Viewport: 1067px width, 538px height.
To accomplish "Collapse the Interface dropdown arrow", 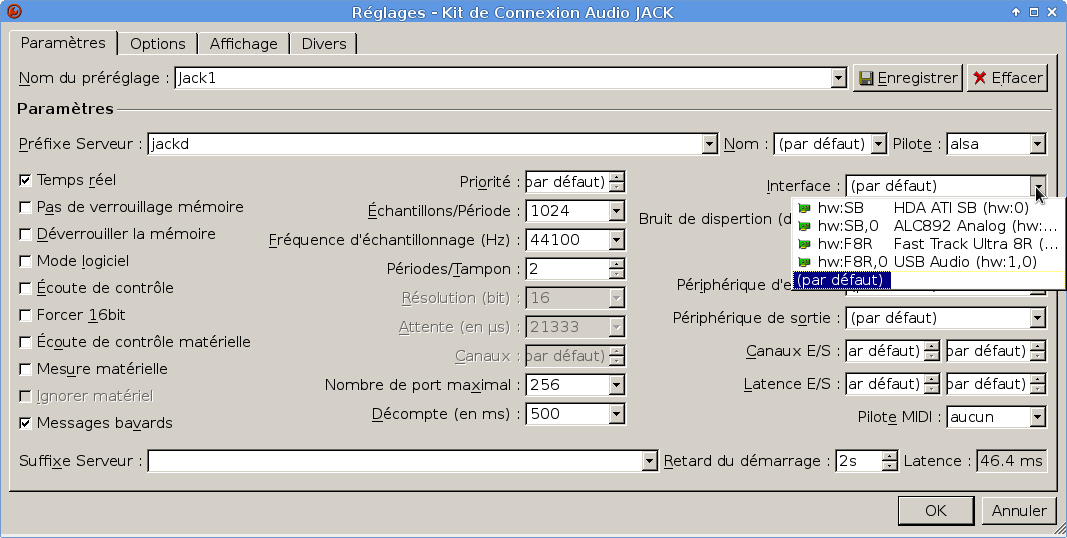I will [1037, 186].
